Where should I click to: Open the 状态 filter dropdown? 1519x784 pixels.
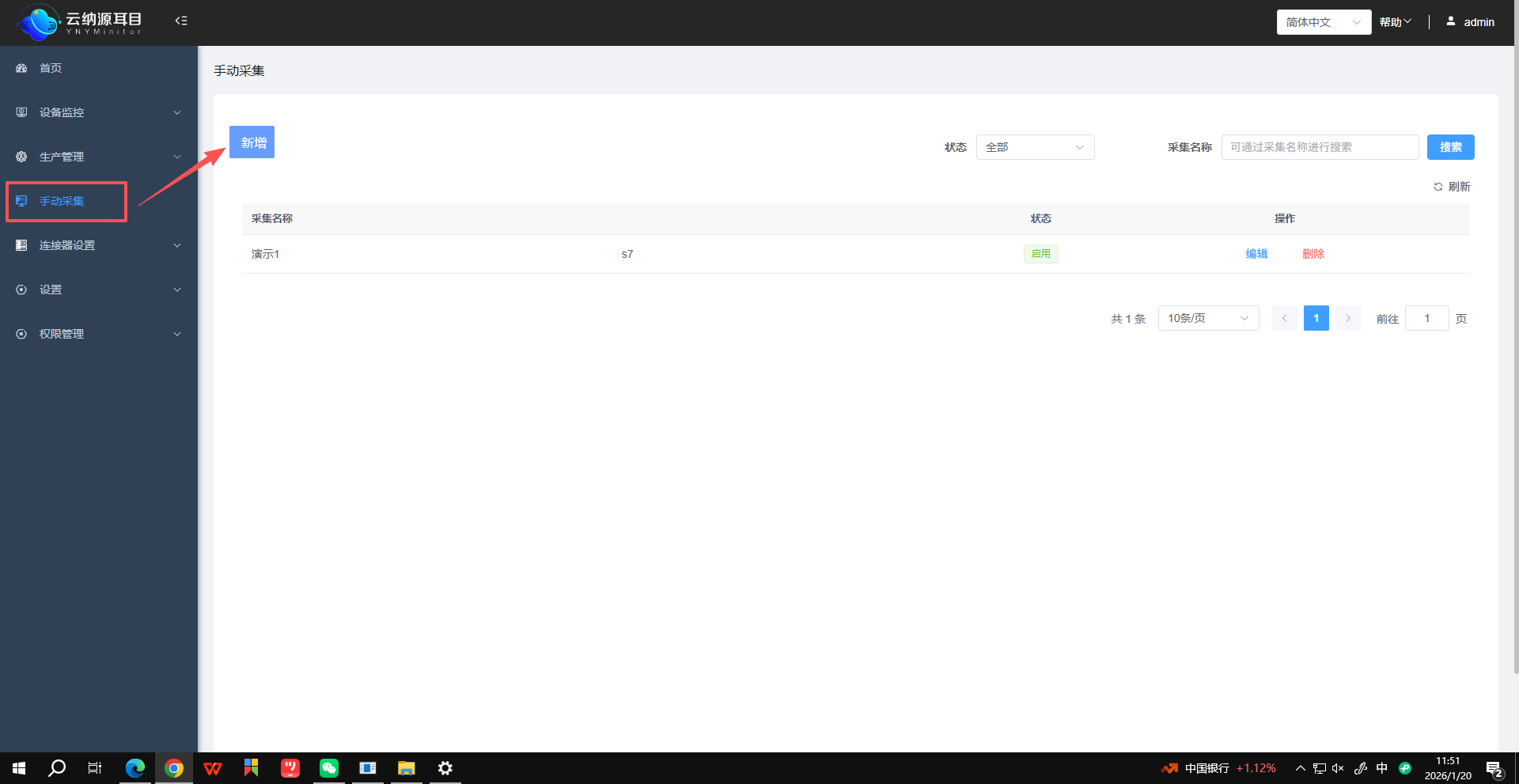click(x=1035, y=147)
